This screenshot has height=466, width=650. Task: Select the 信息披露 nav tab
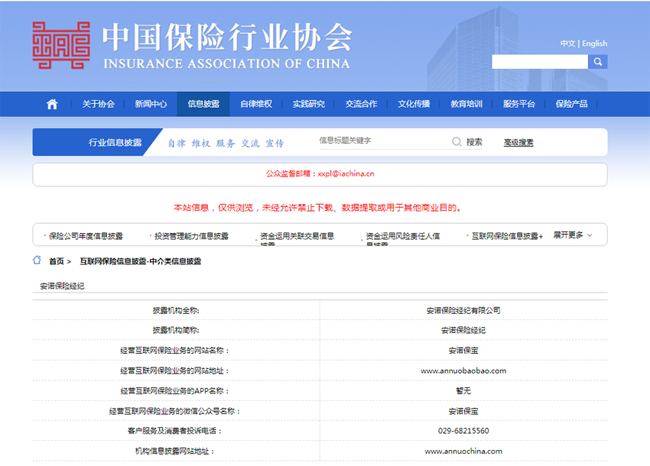203,104
